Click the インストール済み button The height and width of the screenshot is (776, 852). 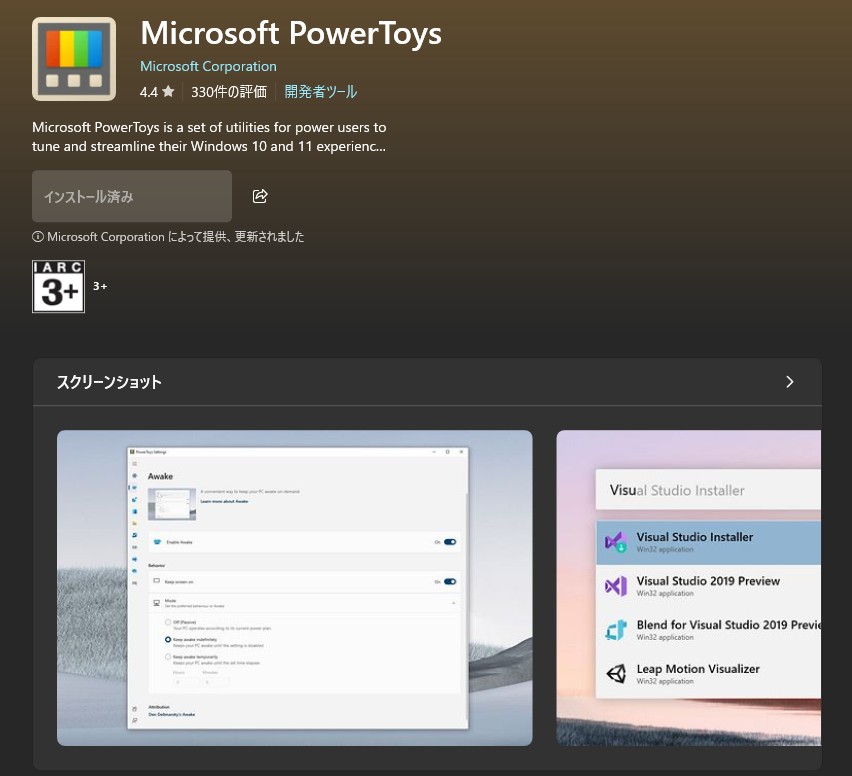click(132, 196)
